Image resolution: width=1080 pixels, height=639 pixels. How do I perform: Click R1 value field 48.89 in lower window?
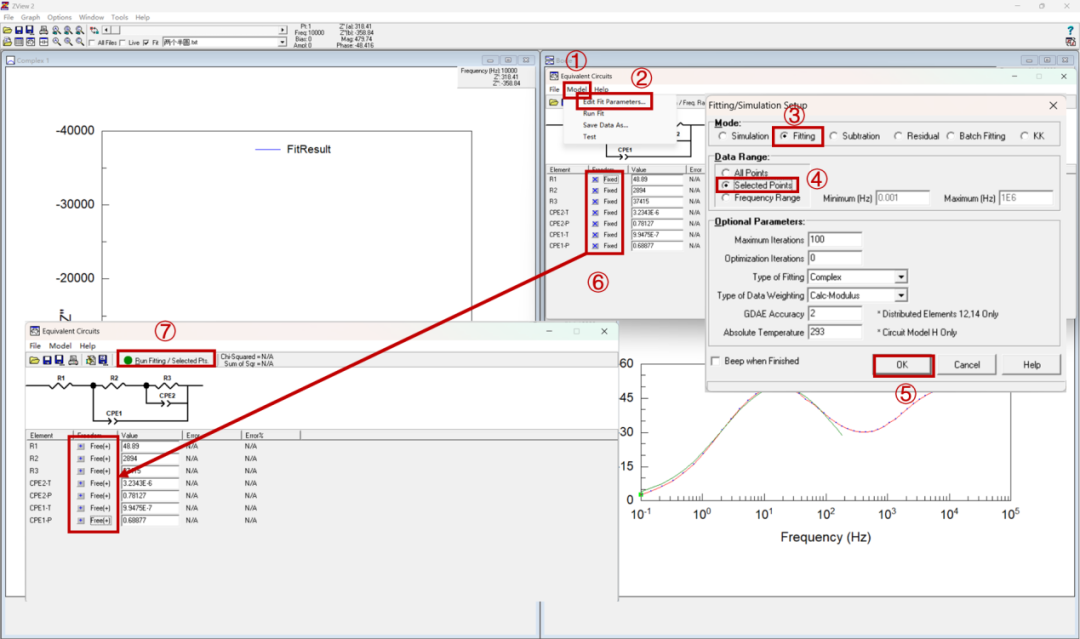pos(149,446)
